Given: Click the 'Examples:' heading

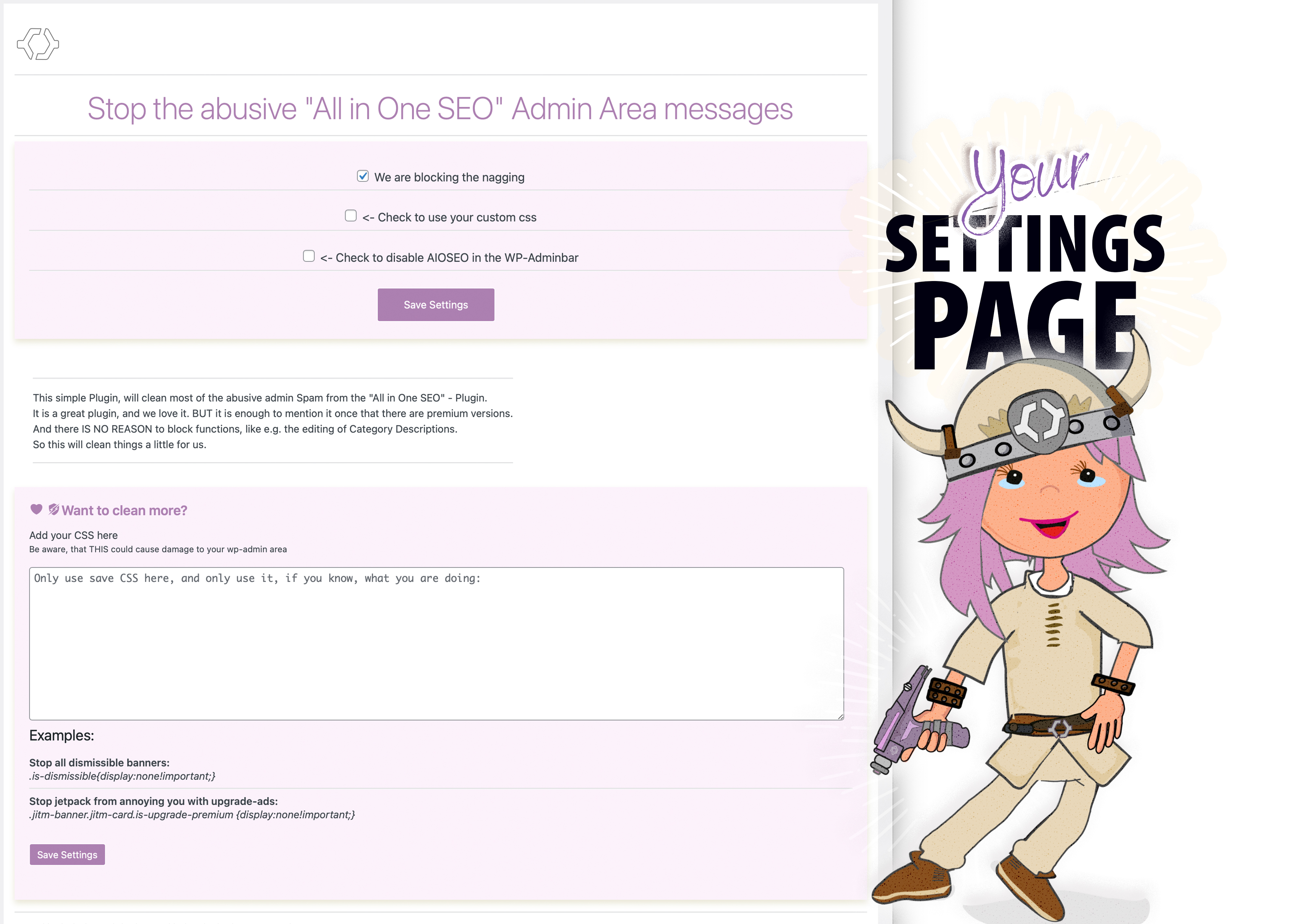Looking at the screenshot, I should 61,736.
